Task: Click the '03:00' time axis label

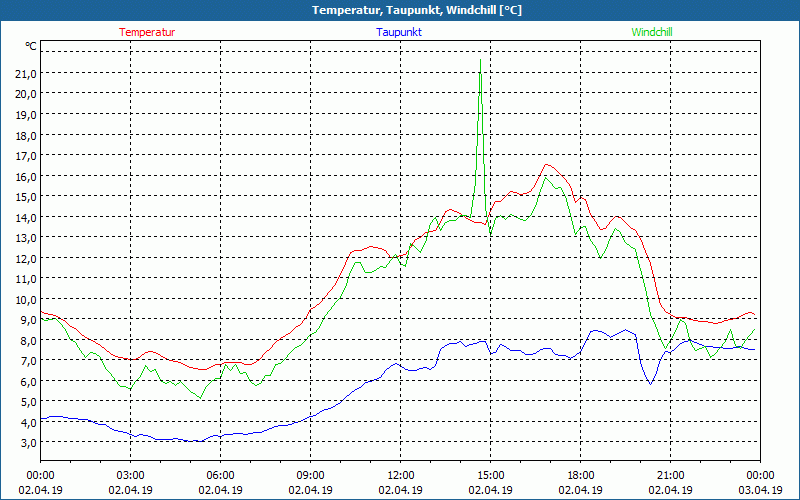Action: [131, 476]
